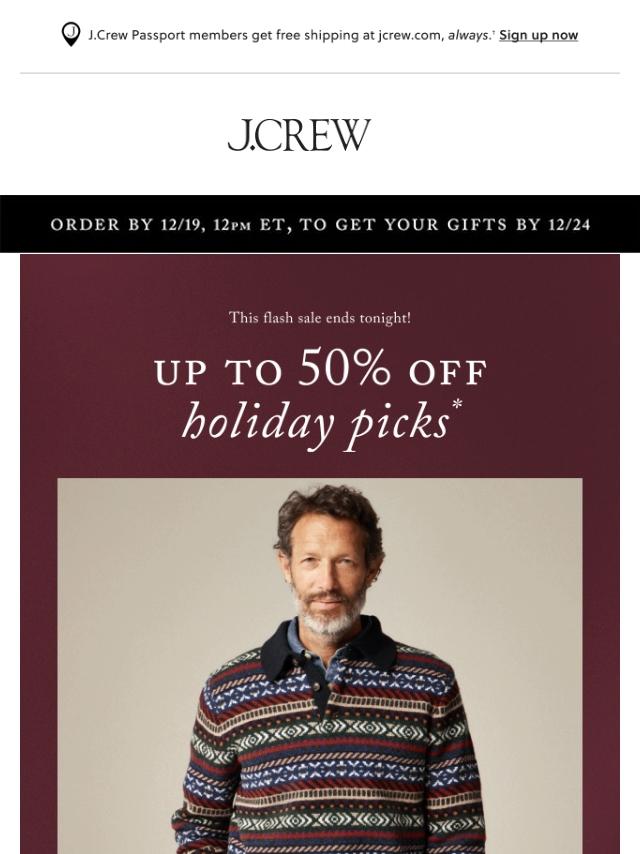640x854 pixels.
Task: Click the J.Crew Passport pin icon
Action: point(71,34)
